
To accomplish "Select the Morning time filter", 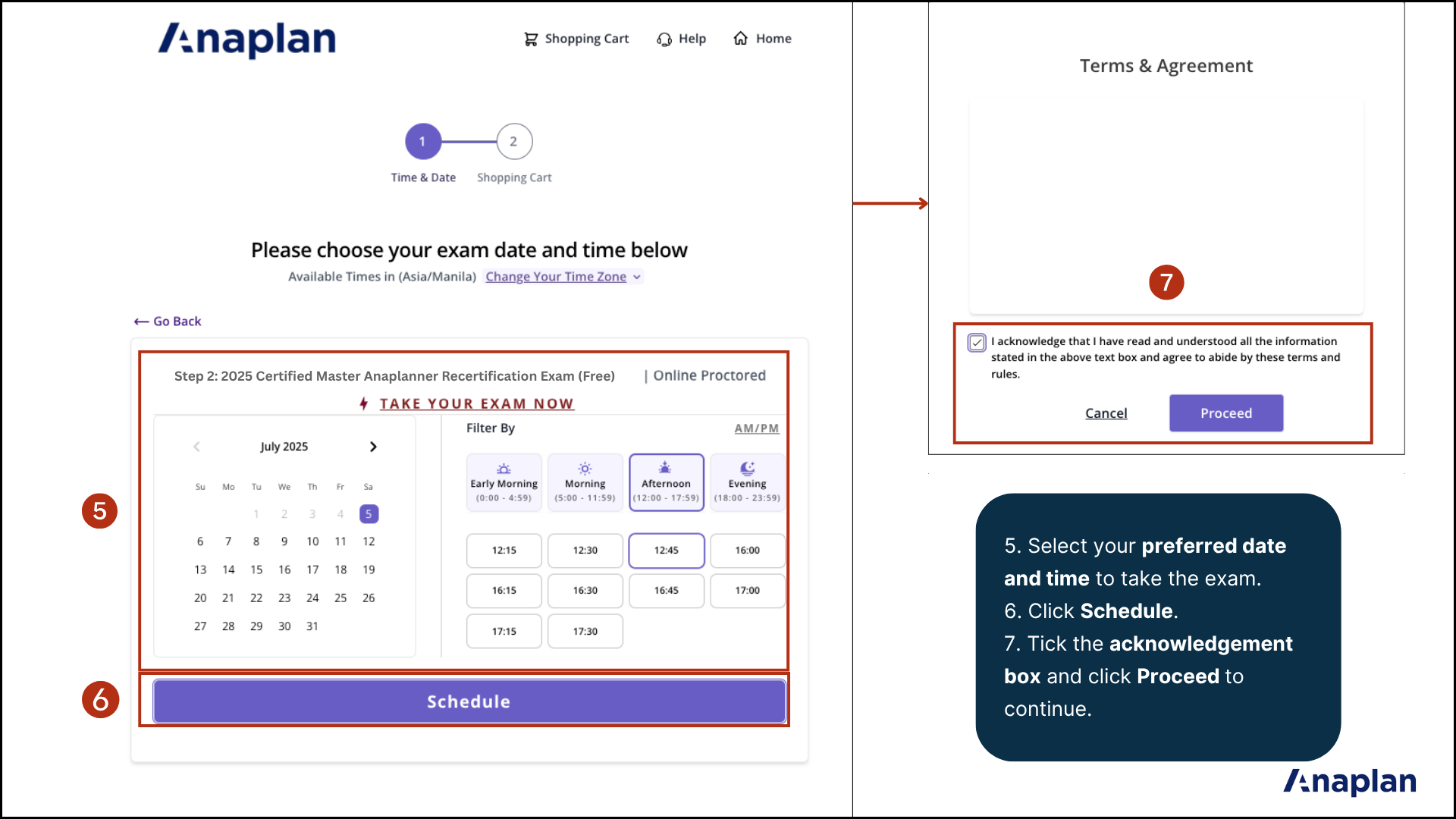I will (x=585, y=482).
